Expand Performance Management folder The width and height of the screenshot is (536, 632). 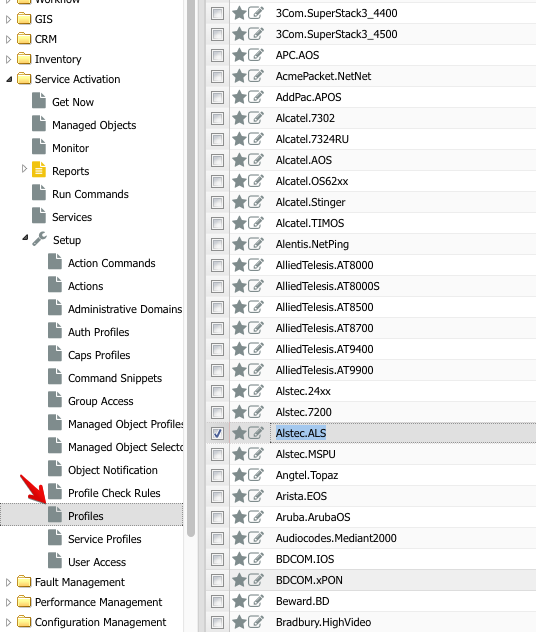pyautogui.click(x=8, y=602)
